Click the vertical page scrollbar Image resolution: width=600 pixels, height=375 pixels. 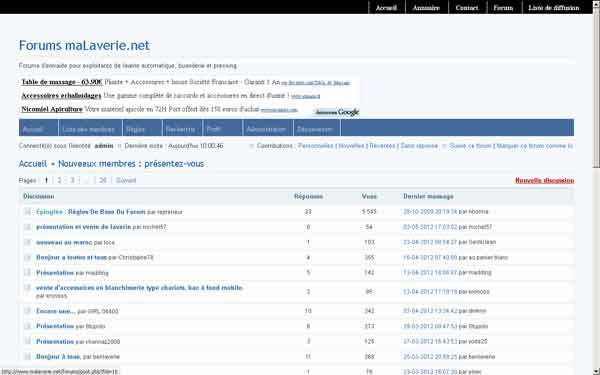pyautogui.click(x=596, y=188)
